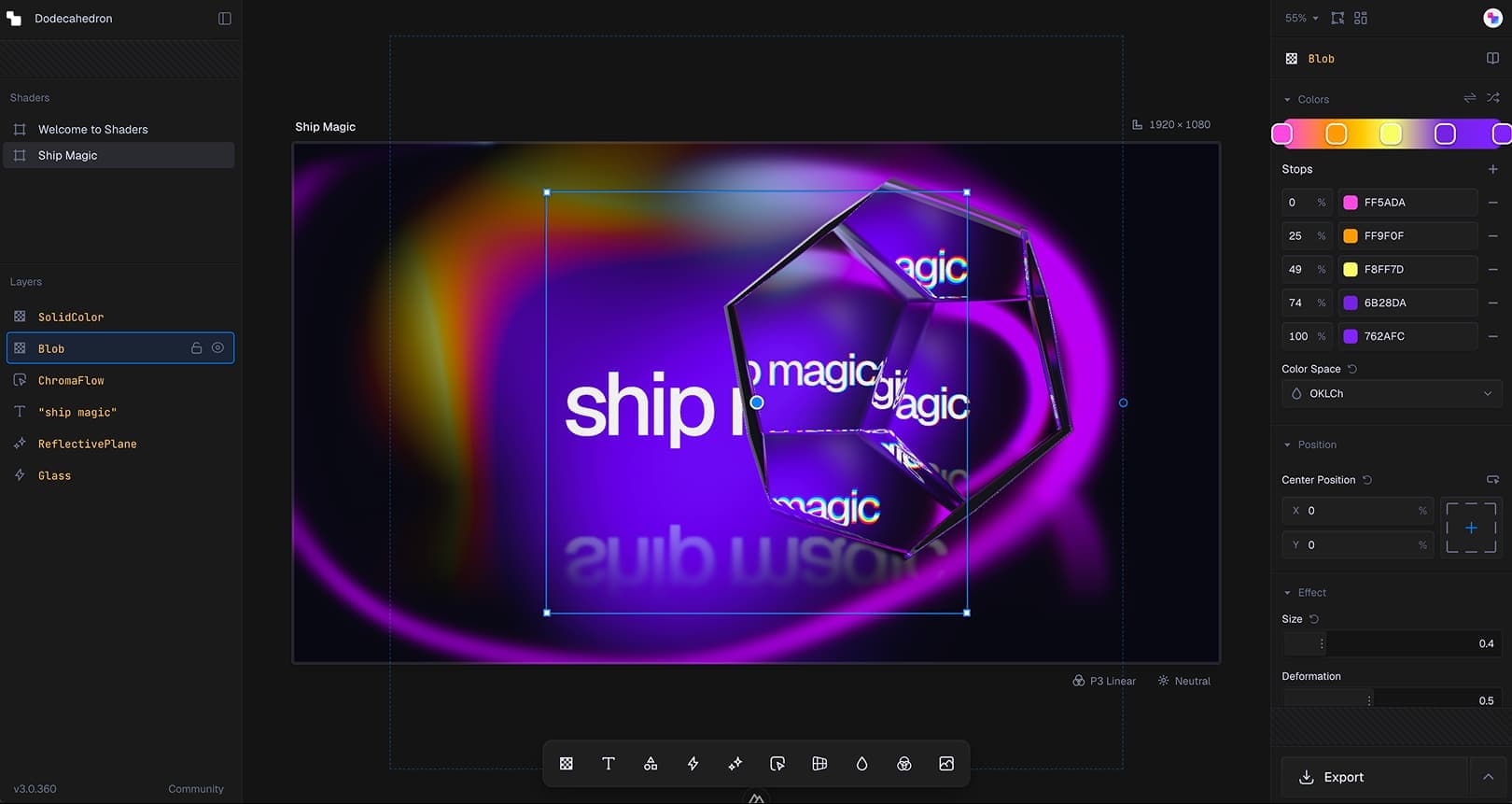
Task: Open the OKLCh color space dropdown
Action: coord(1392,394)
